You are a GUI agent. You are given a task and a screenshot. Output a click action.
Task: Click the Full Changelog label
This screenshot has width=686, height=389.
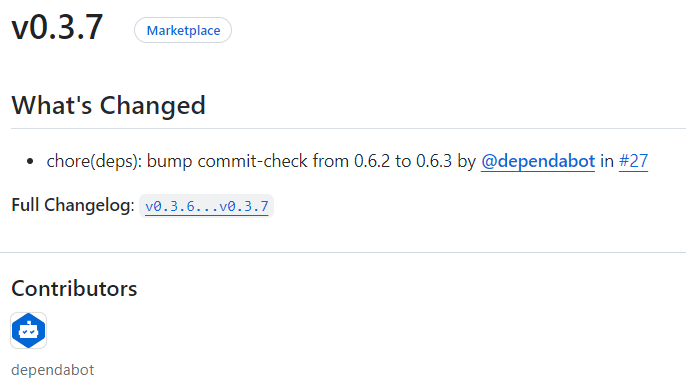pos(73,205)
